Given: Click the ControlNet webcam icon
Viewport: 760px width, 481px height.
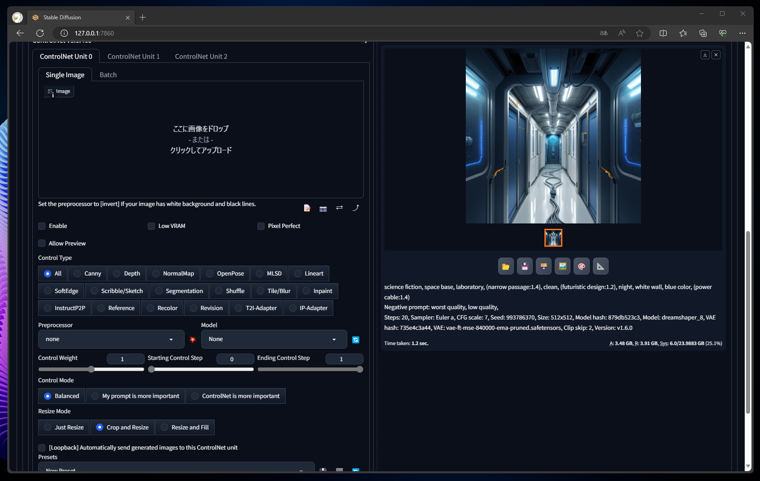Looking at the screenshot, I should tap(323, 208).
